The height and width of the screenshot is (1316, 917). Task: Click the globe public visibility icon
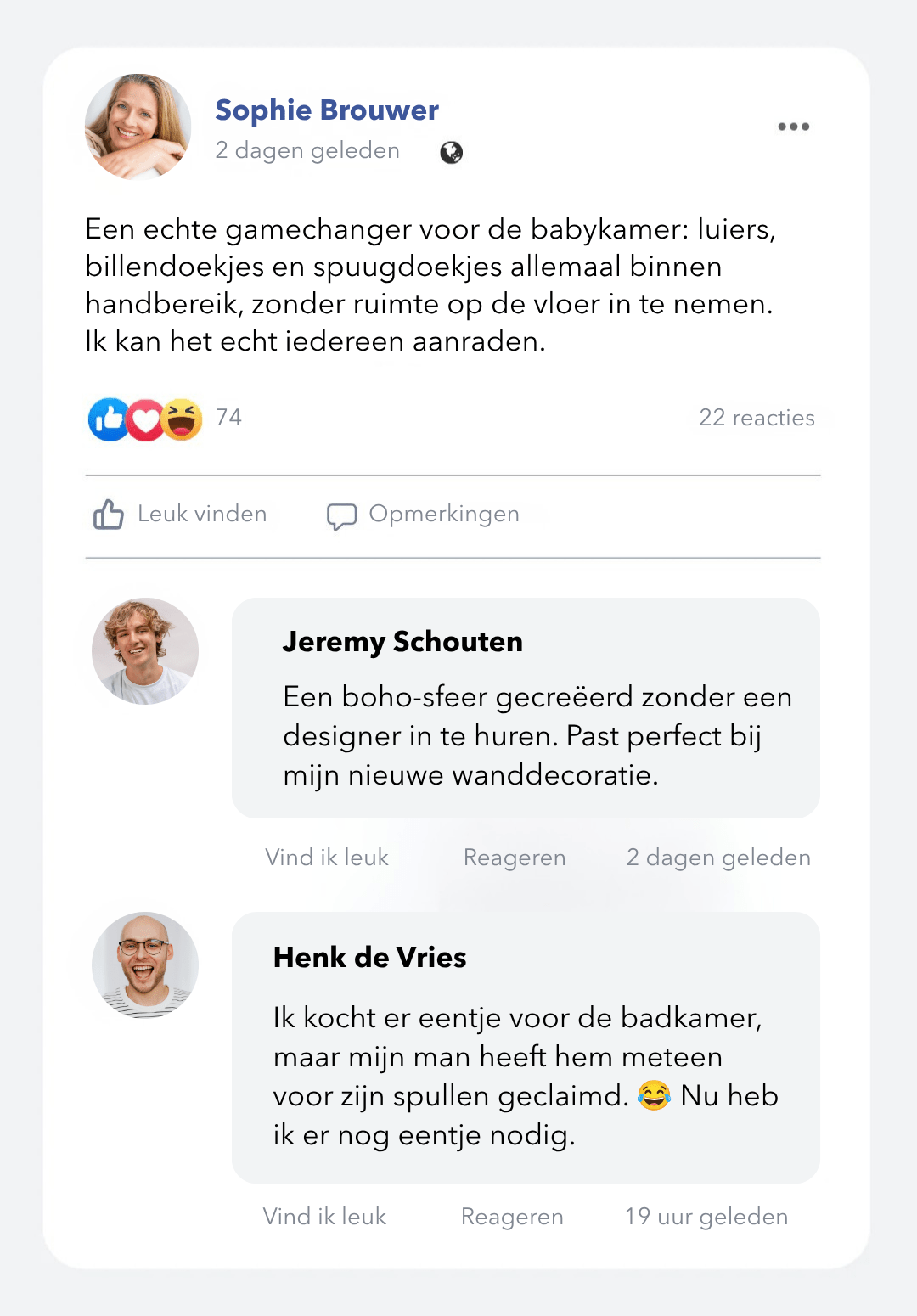[452, 152]
